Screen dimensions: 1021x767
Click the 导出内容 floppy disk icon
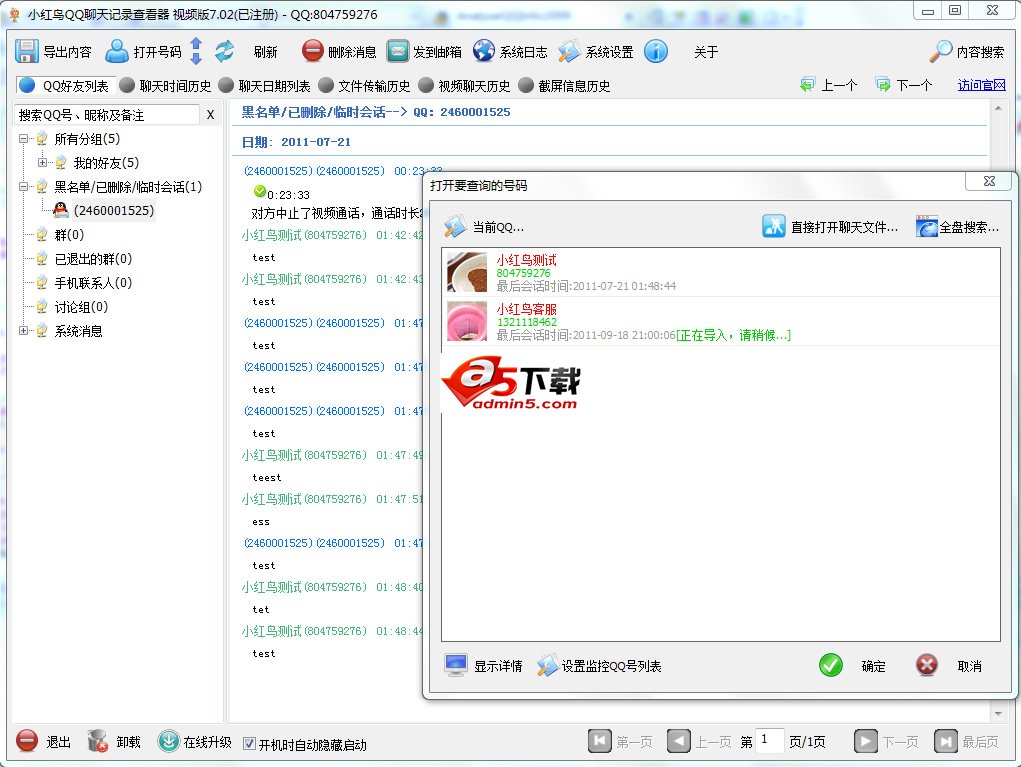coord(27,51)
